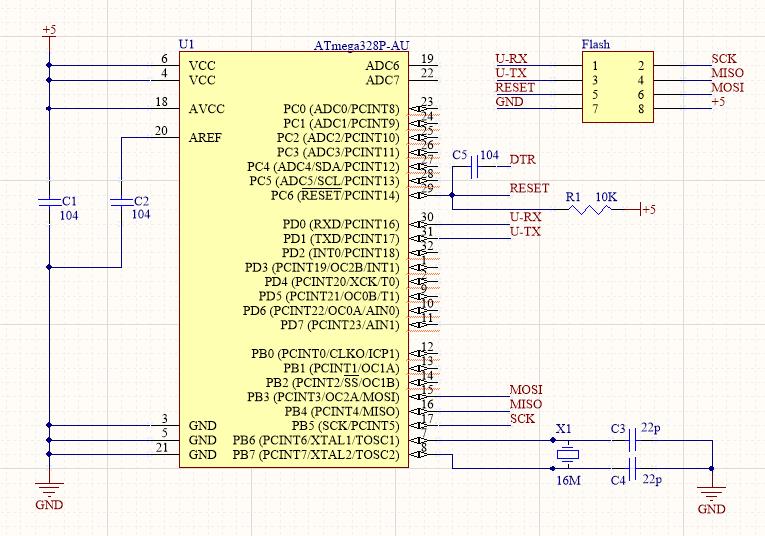This screenshot has height=536, width=765.
Task: Click the DTR net label
Action: coord(523,159)
